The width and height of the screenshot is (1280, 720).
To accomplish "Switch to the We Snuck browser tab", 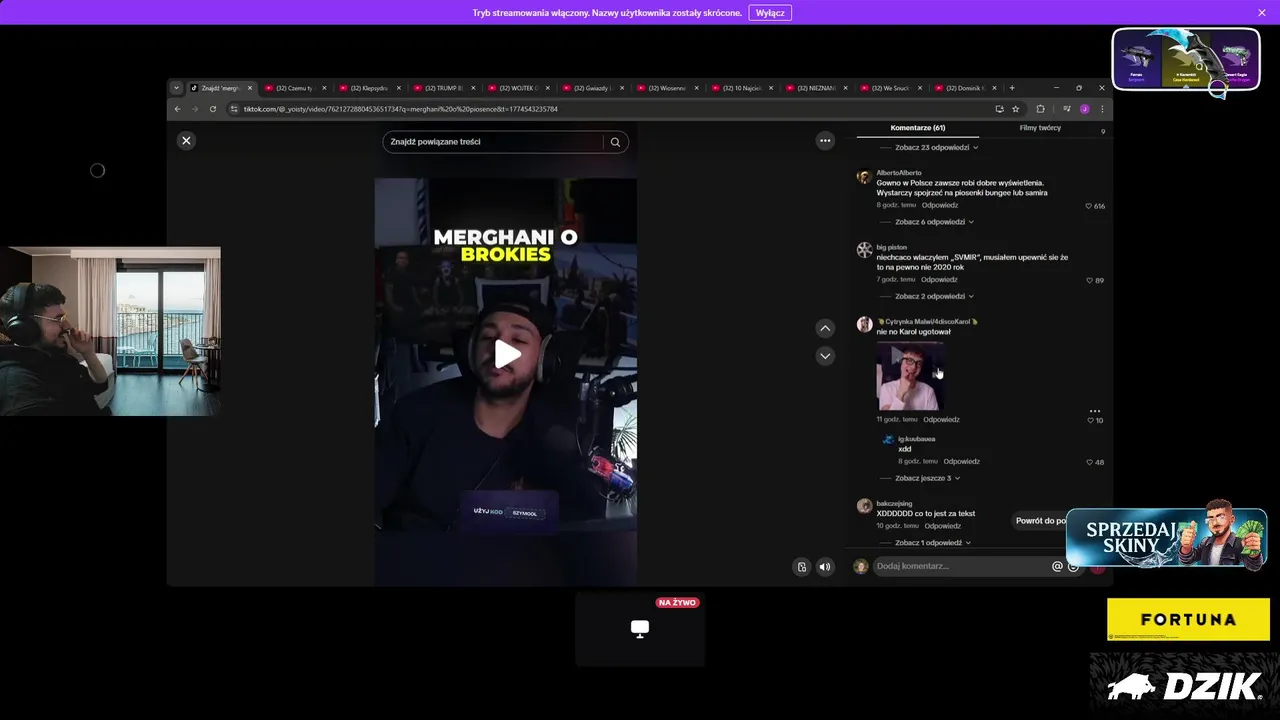I will click(x=890, y=88).
